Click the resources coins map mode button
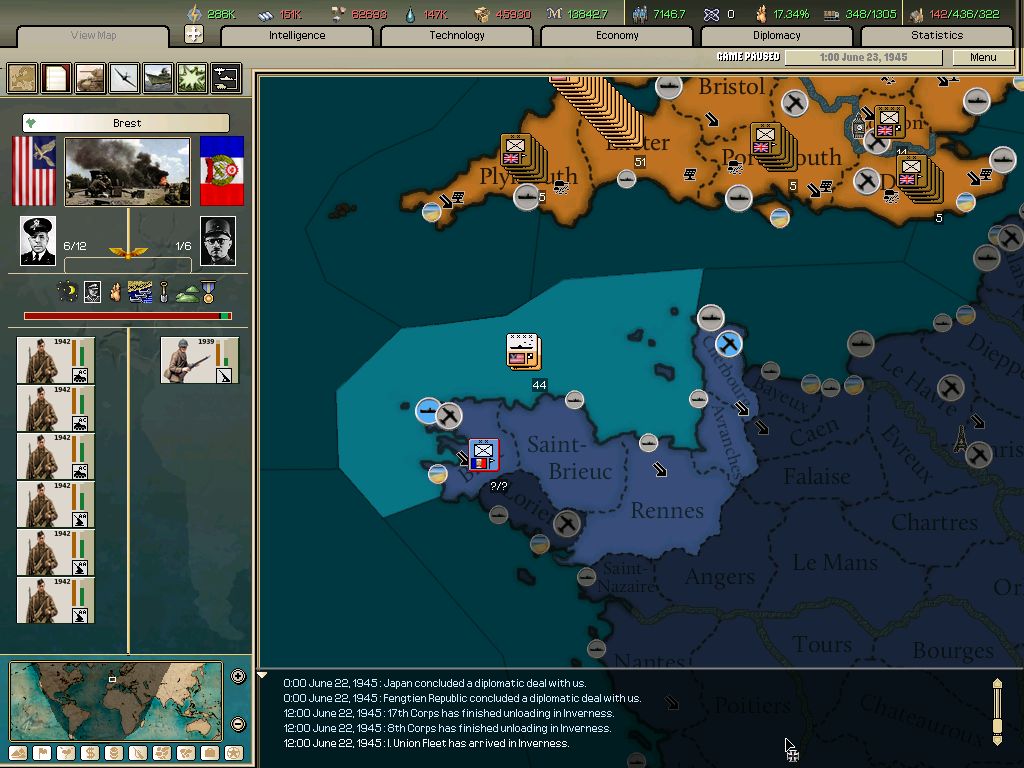The width and height of the screenshot is (1024, 768). pos(113,755)
